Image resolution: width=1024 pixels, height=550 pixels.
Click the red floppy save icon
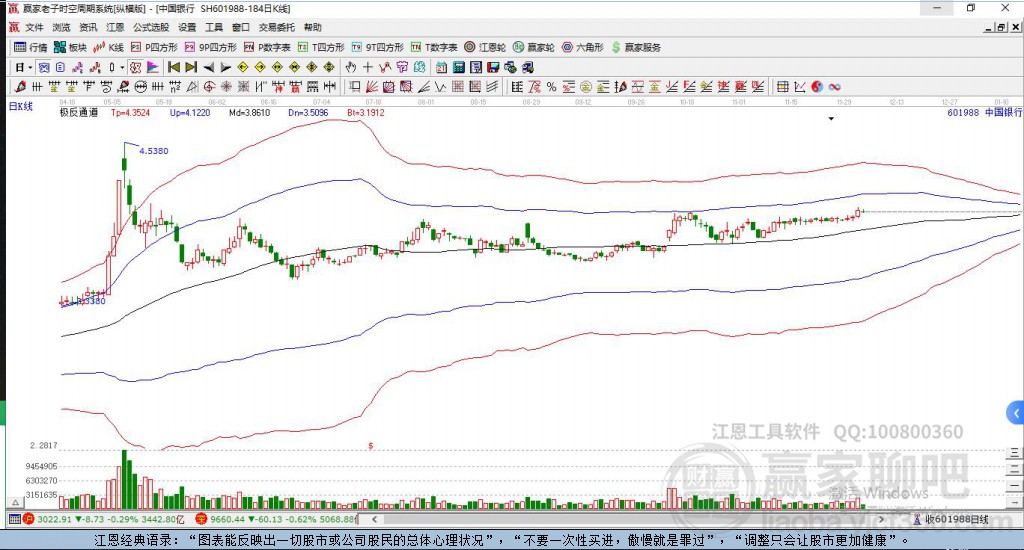493,67
